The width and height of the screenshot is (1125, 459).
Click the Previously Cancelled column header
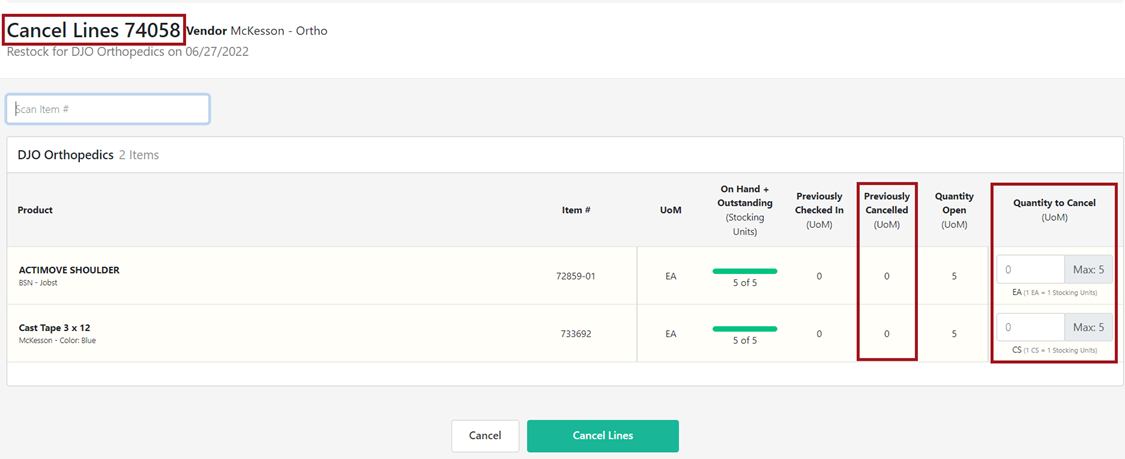click(886, 203)
